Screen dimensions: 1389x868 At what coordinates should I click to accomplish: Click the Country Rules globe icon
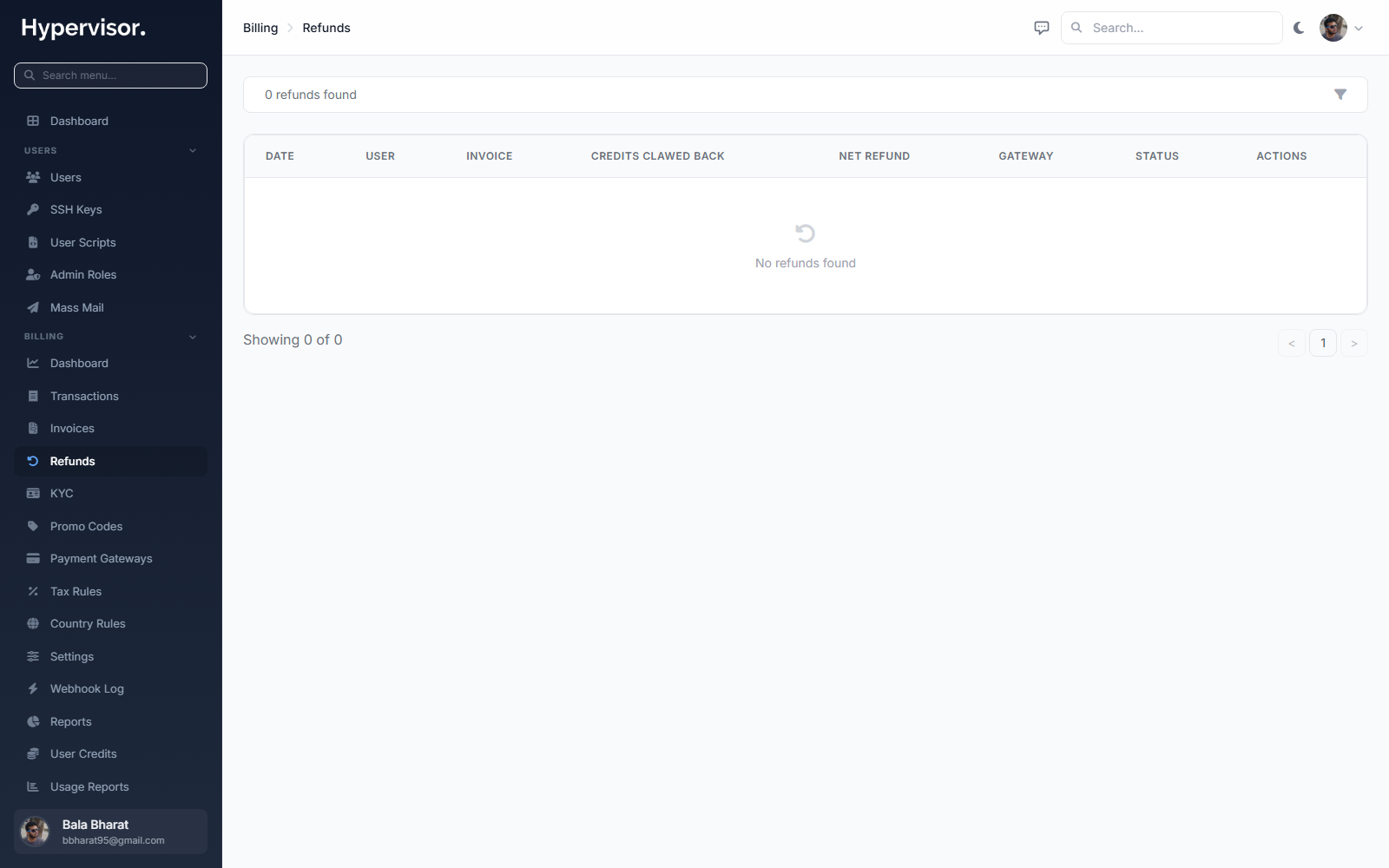(x=33, y=623)
